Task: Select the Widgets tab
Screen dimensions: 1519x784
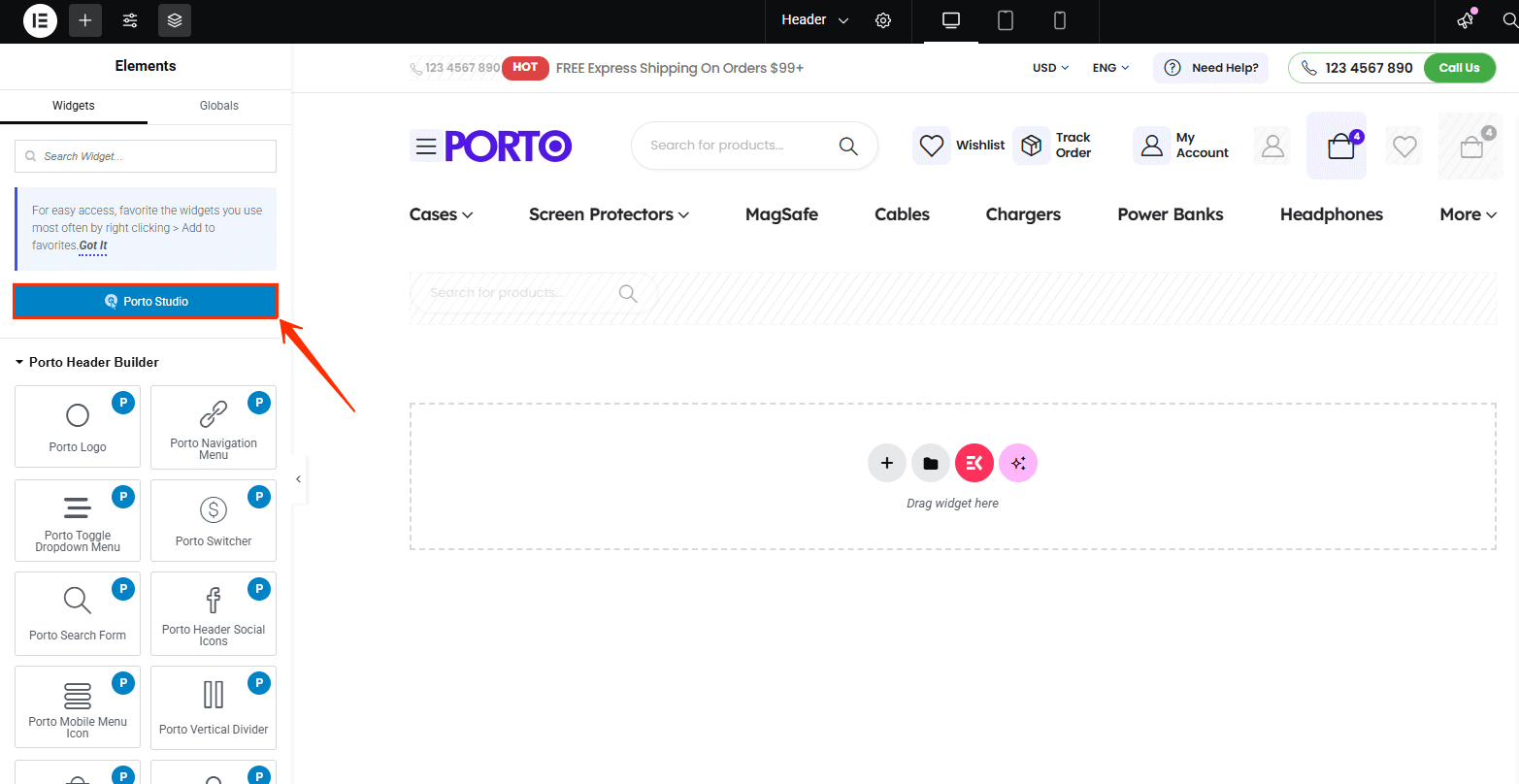Action: (x=74, y=106)
